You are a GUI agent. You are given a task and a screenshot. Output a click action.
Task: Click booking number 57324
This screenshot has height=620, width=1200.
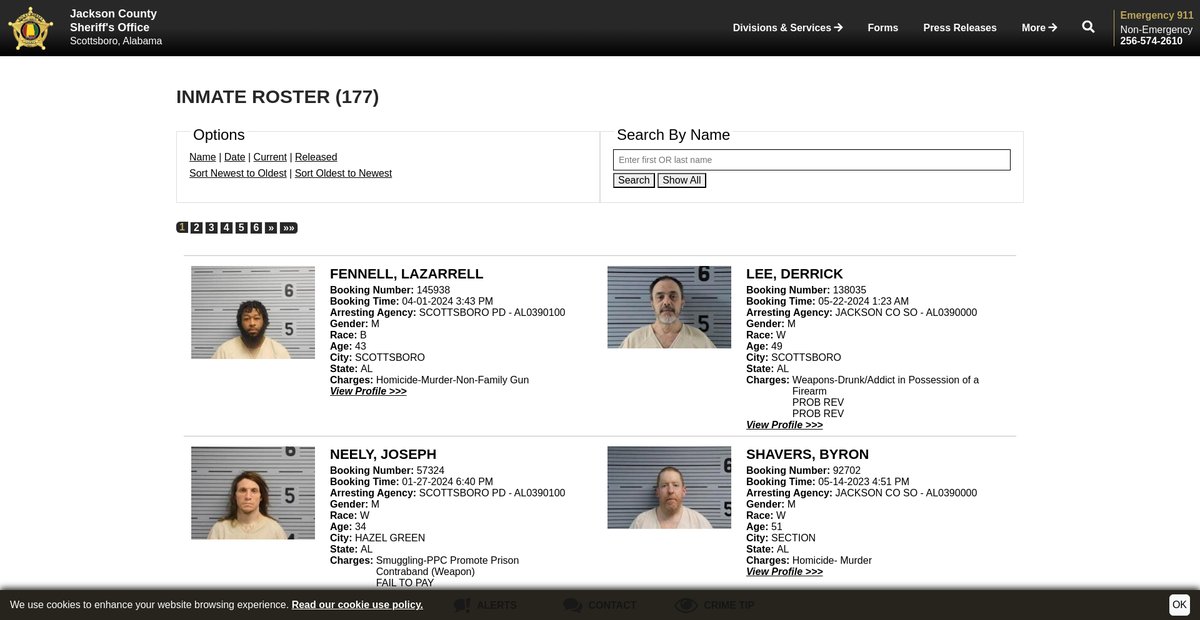point(430,470)
